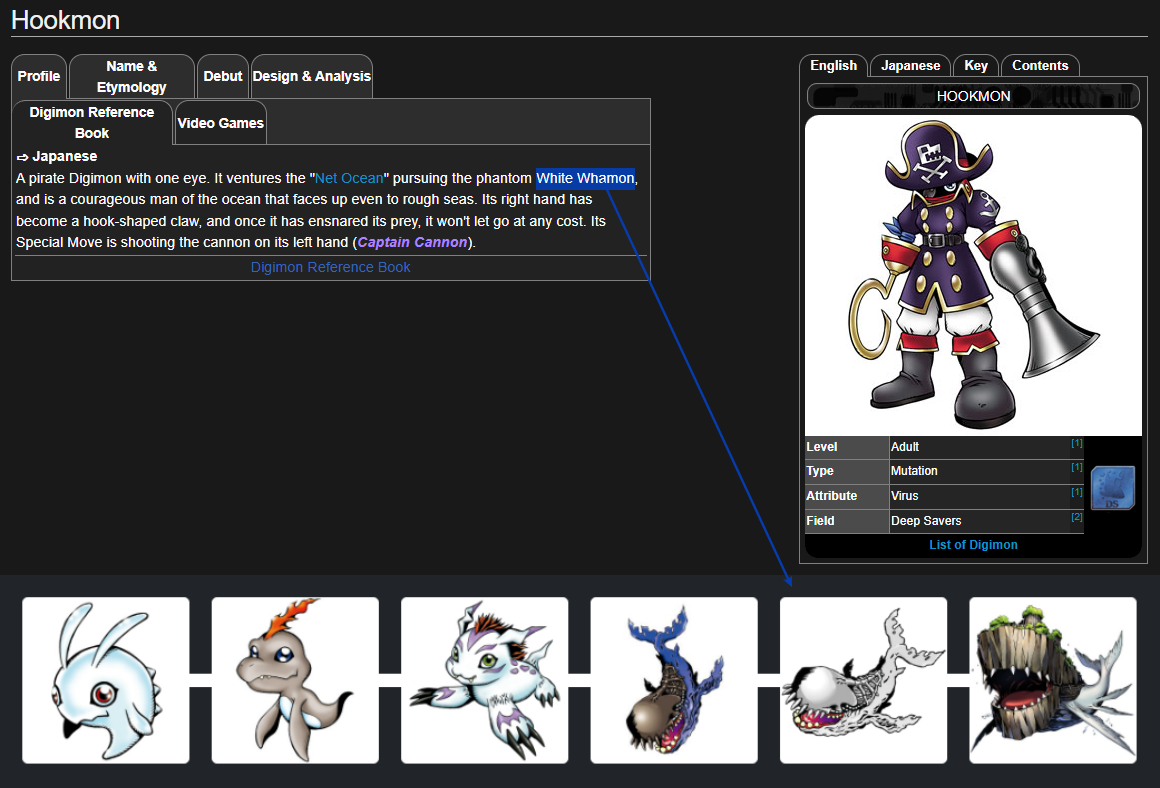Select the Gomamon thumbnail
This screenshot has width=1160, height=788.
click(485, 681)
